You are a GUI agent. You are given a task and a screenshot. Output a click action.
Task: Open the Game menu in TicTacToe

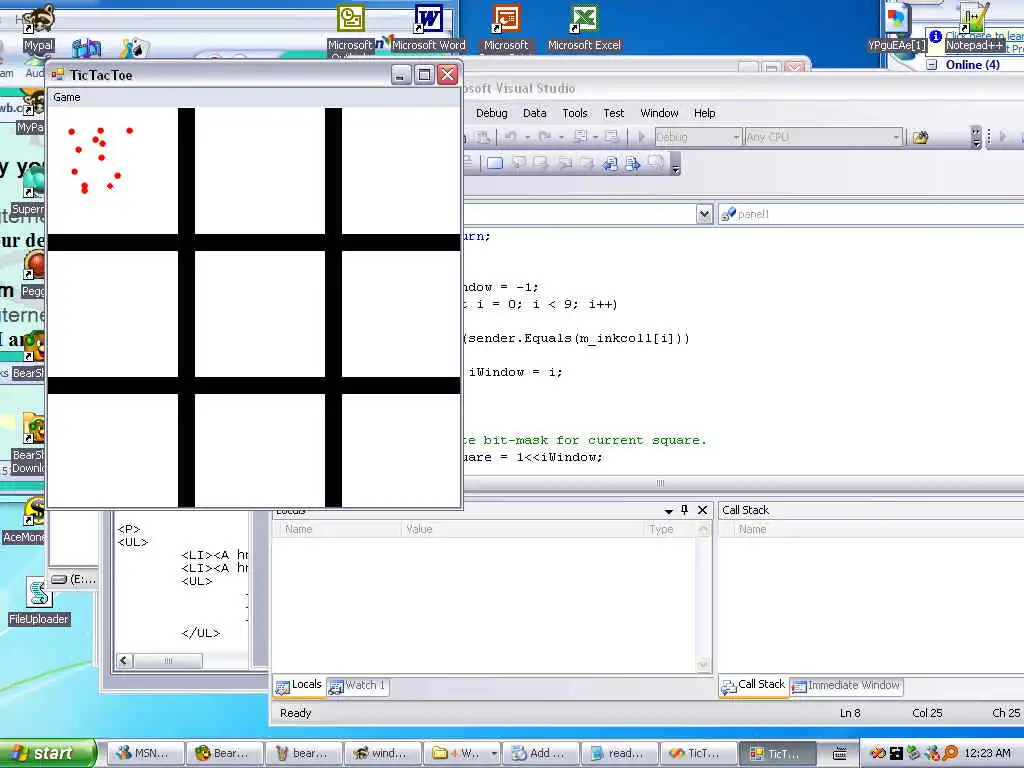click(67, 97)
